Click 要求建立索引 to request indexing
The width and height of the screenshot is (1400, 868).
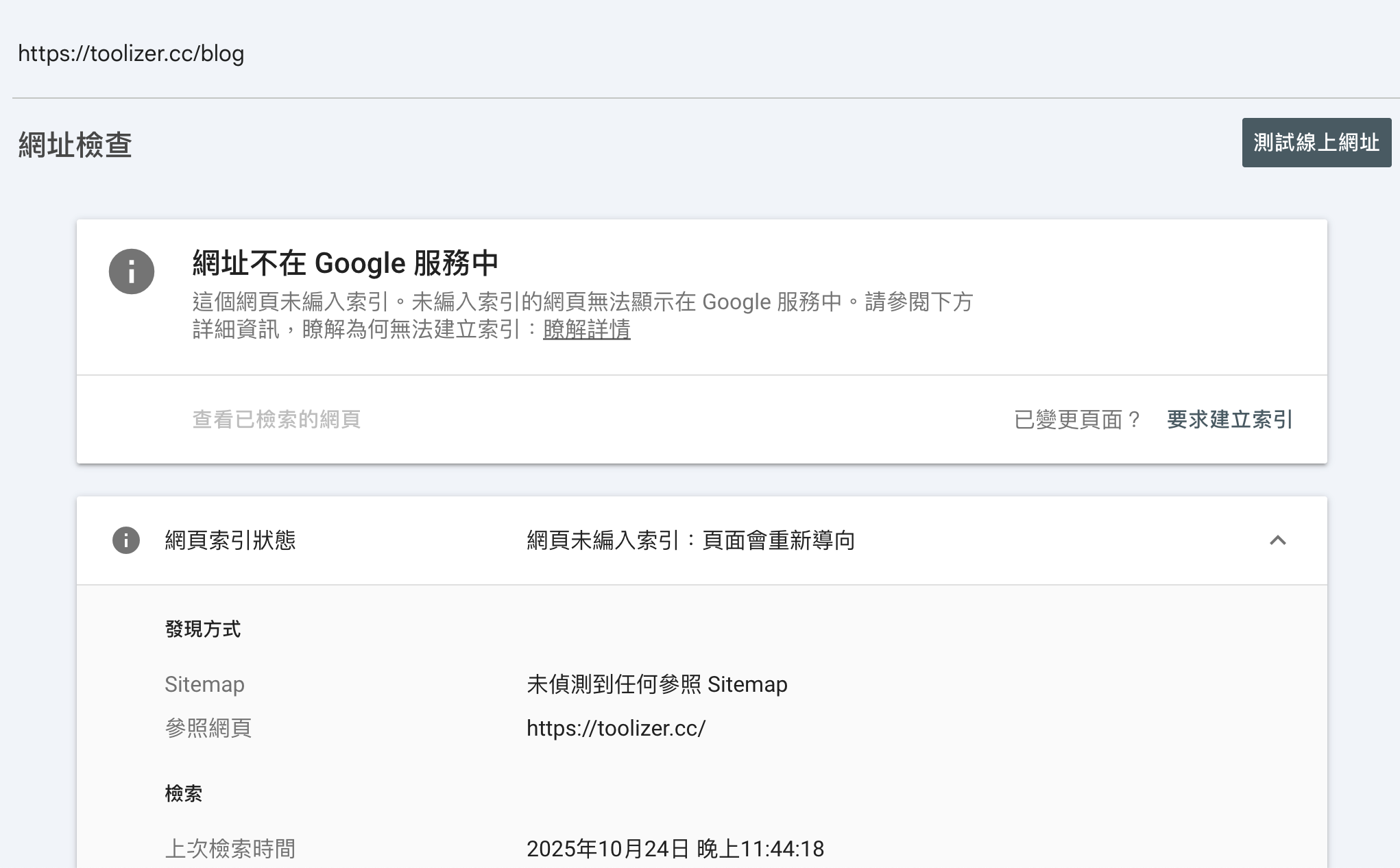1228,420
